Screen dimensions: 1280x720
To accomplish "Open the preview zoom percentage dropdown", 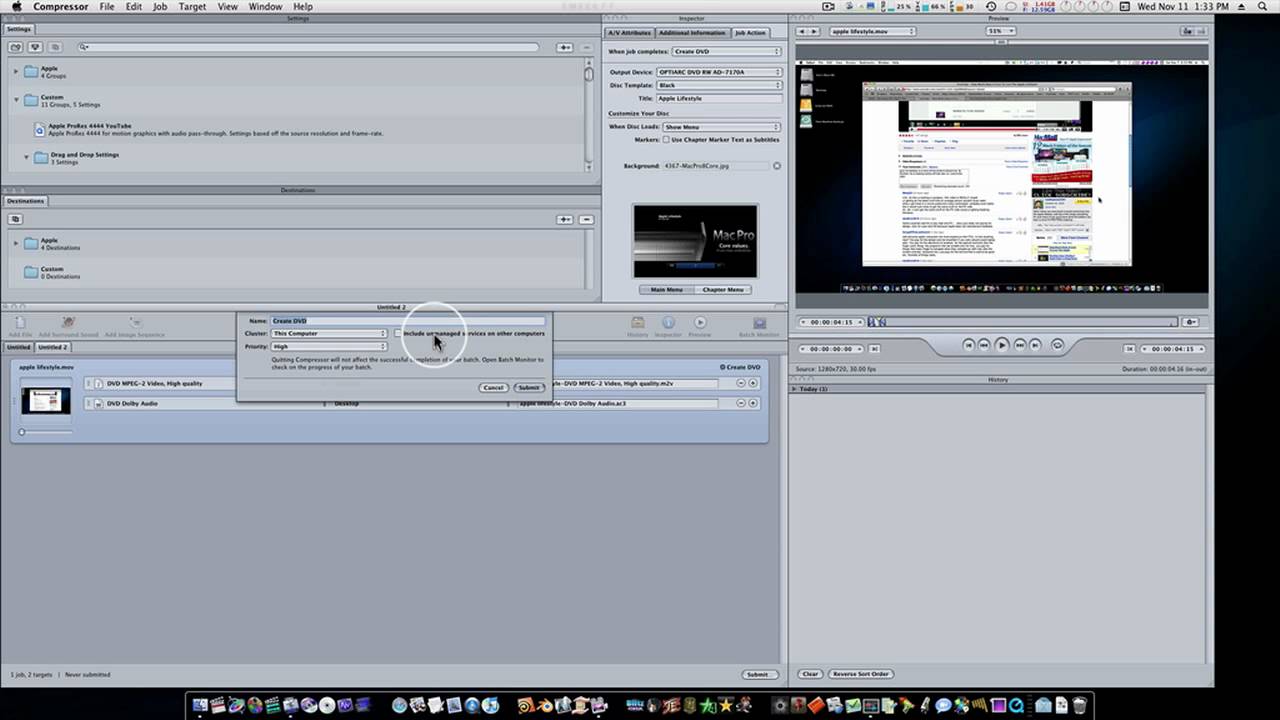I will coord(1000,31).
